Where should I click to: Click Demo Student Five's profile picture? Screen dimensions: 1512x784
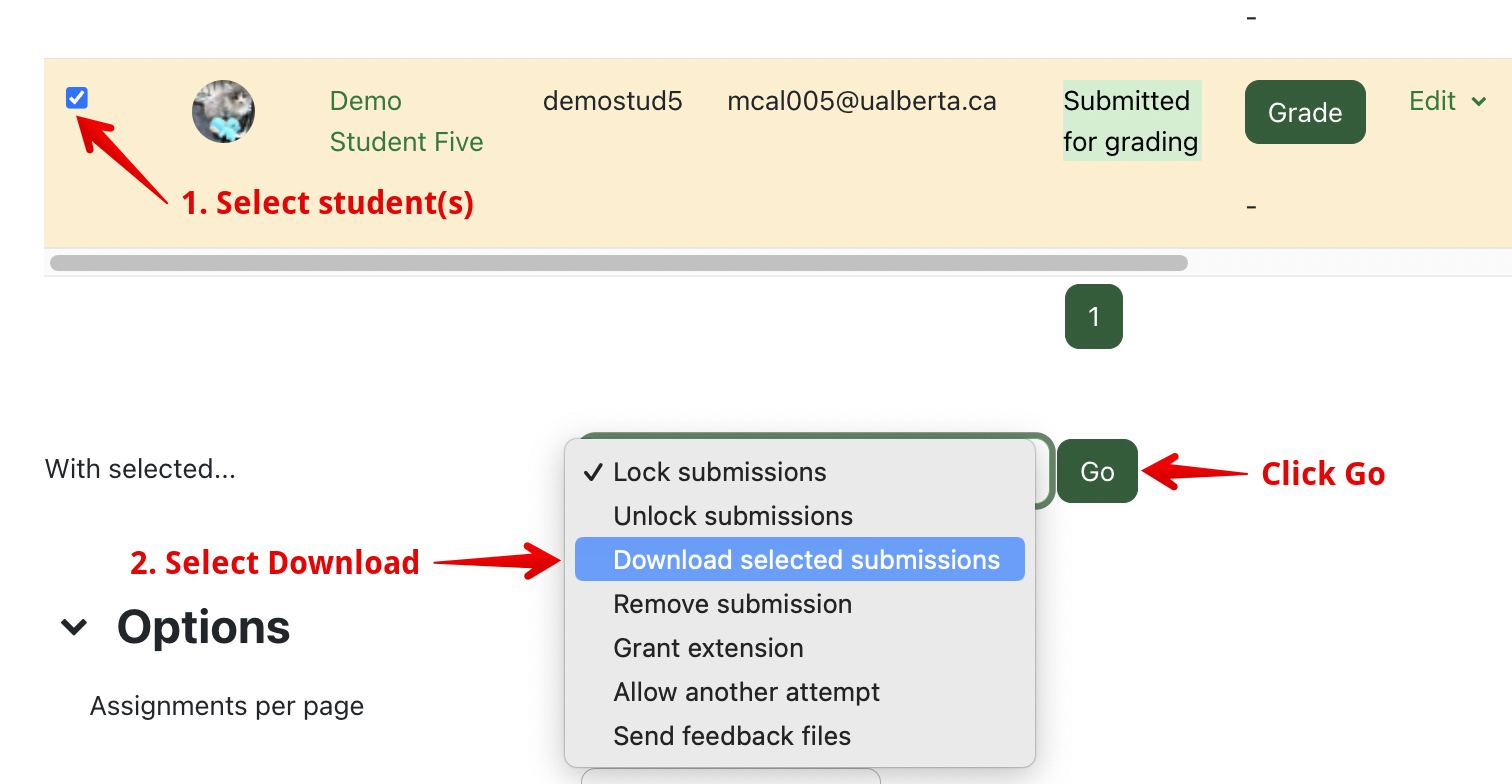tap(223, 112)
